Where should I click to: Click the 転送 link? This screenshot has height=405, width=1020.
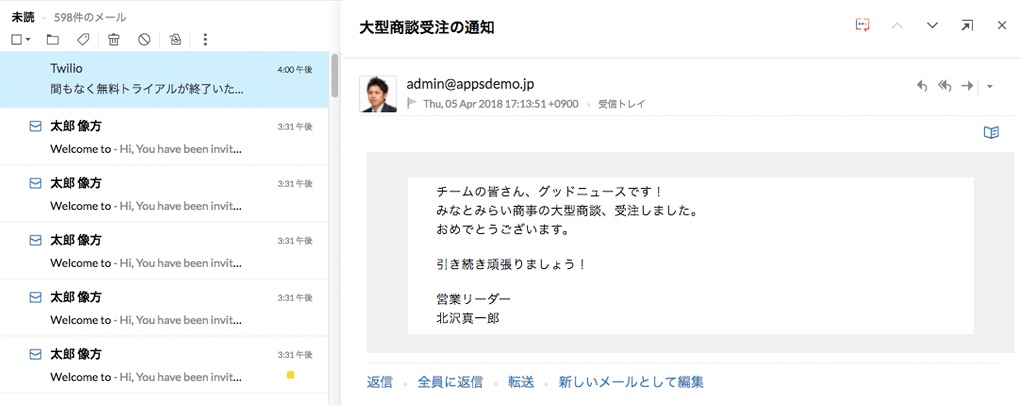[521, 382]
